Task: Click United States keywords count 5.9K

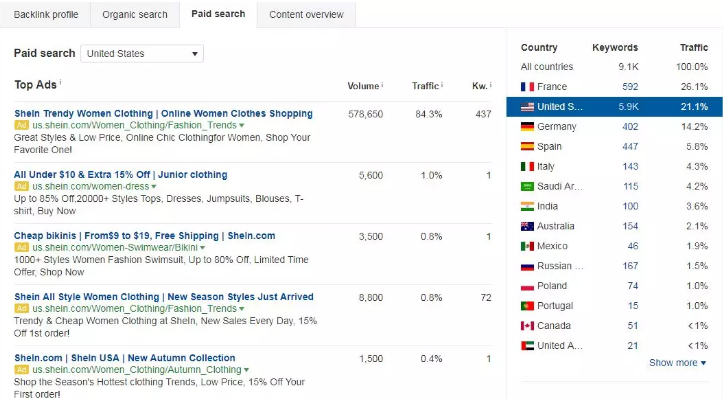Action: pyautogui.click(x=628, y=107)
